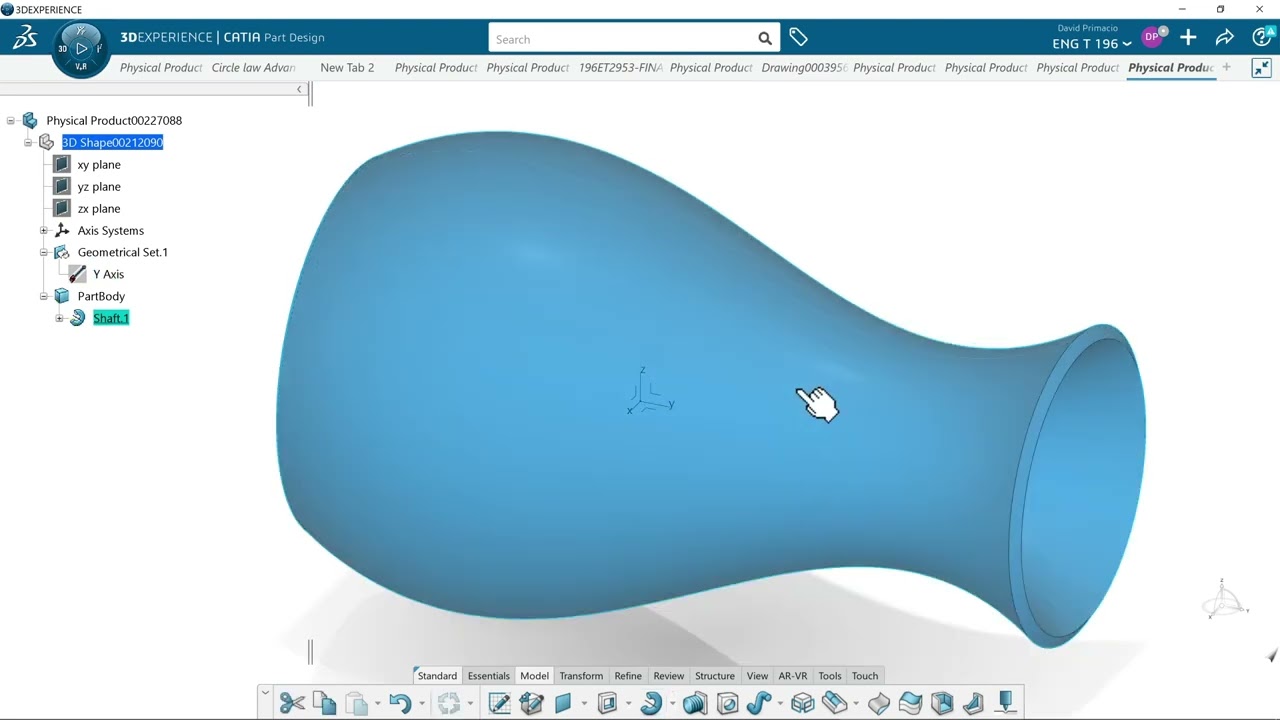Click the Paste icon
This screenshot has width=1280, height=720.
click(356, 703)
